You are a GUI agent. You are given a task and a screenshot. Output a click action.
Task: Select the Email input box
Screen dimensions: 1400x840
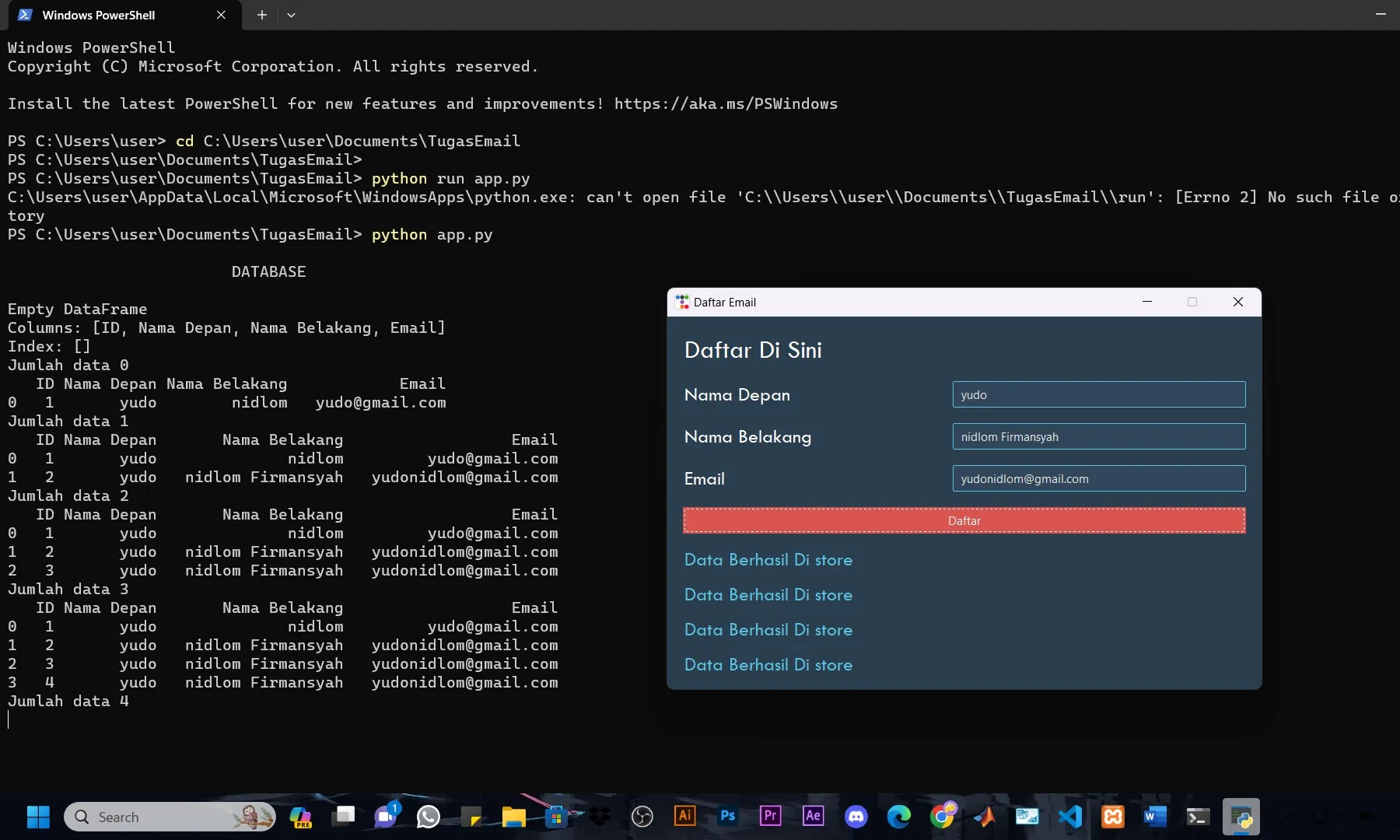pos(1098,478)
